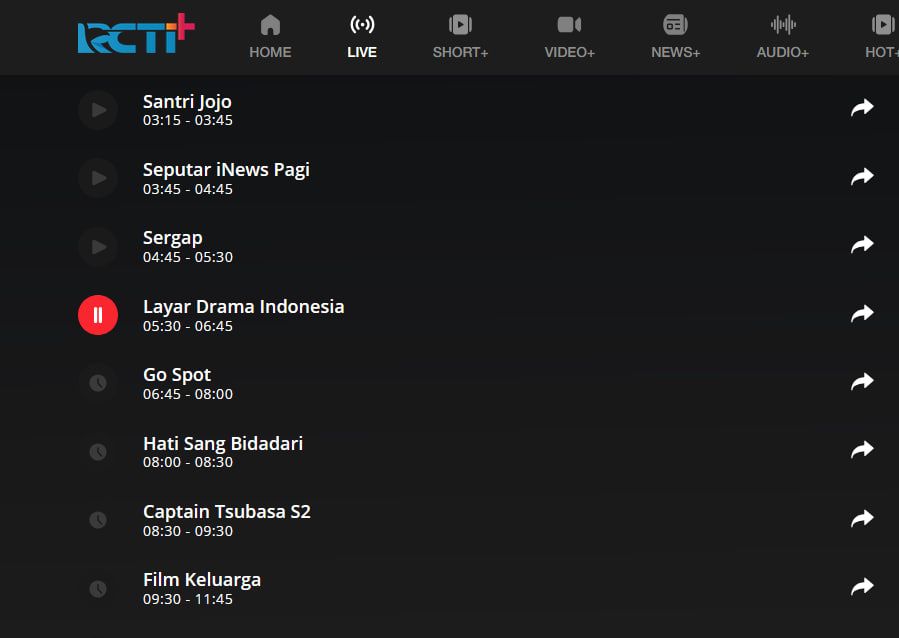899x638 pixels.
Task: Click the clock icon for Go Spot
Action: click(x=98, y=383)
